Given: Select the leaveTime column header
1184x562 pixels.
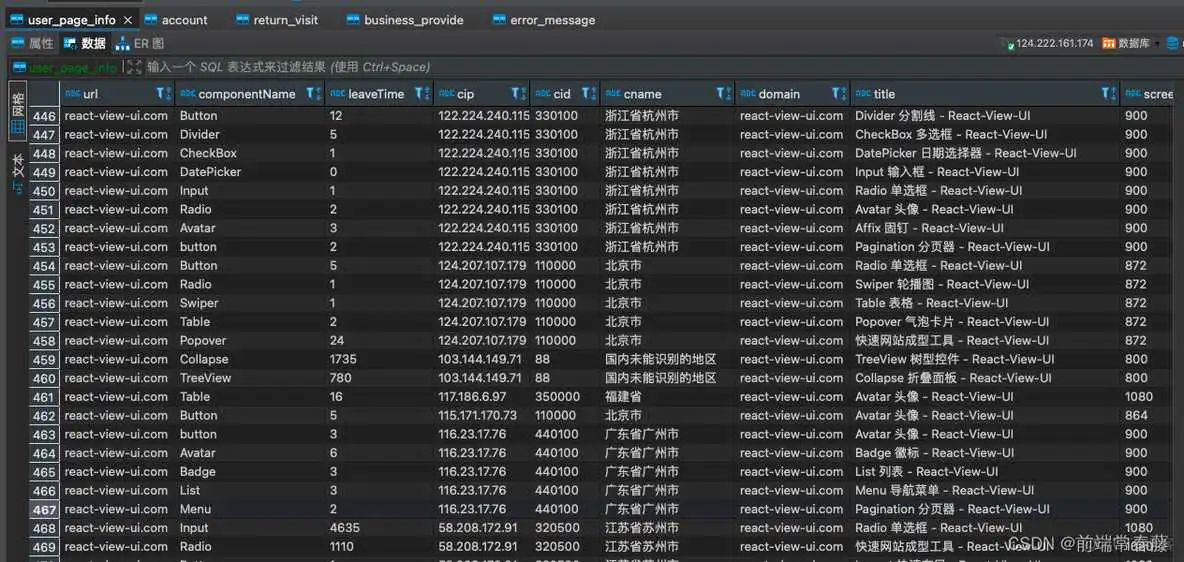Looking at the screenshot, I should (x=379, y=94).
